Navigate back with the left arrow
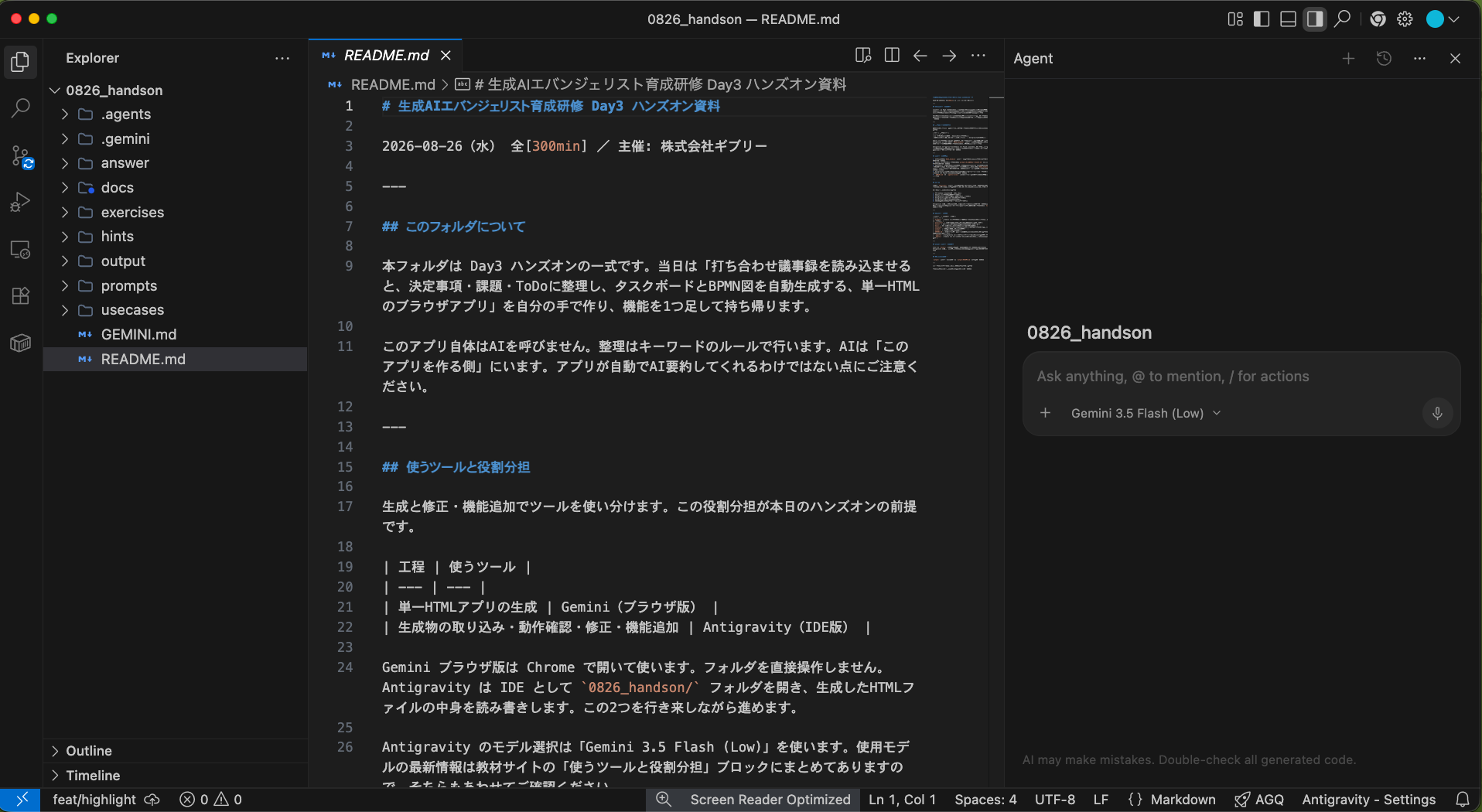This screenshot has width=1482, height=812. pyautogui.click(x=920, y=56)
